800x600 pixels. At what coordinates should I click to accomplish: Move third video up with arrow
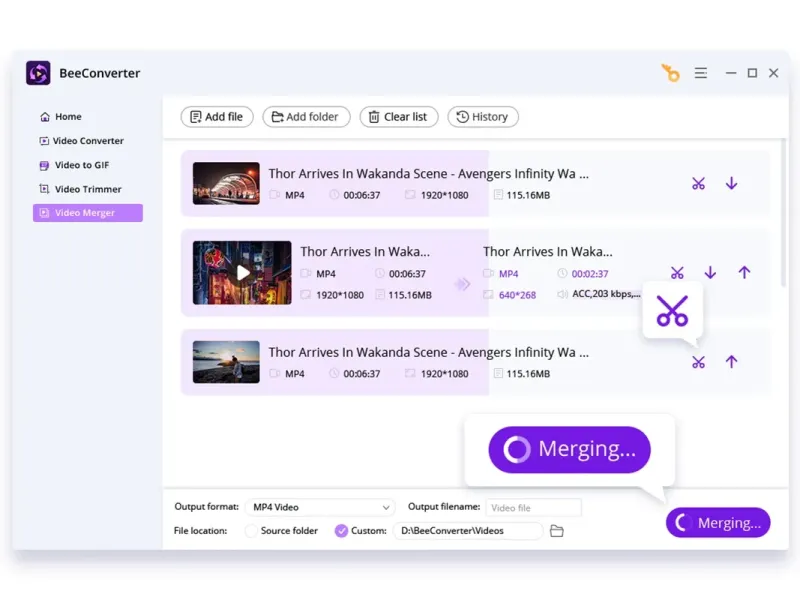click(732, 362)
